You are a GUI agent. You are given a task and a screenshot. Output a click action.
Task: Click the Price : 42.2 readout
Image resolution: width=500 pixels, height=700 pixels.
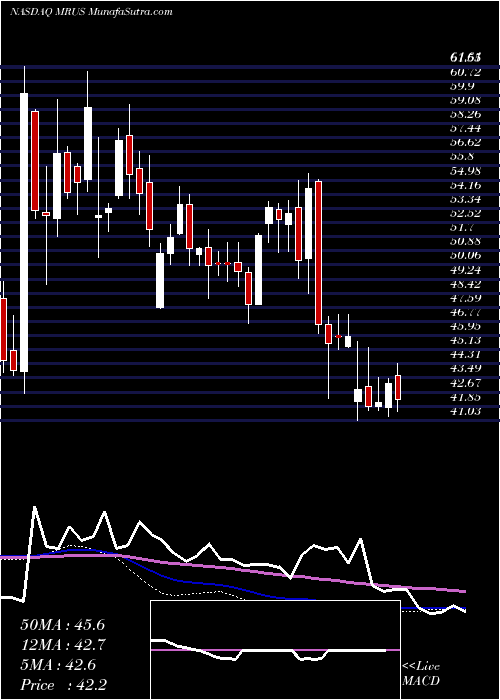pos(62,685)
